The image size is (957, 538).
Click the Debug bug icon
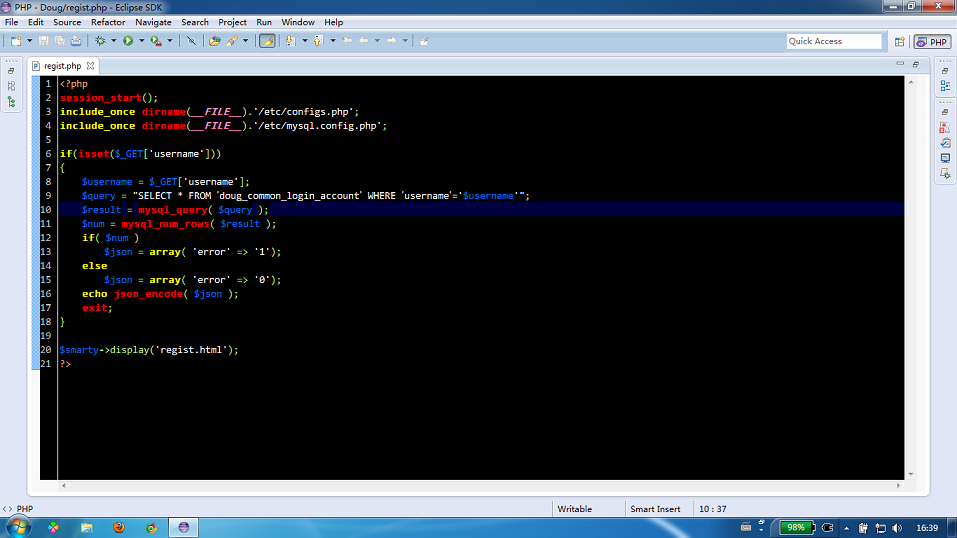(100, 41)
